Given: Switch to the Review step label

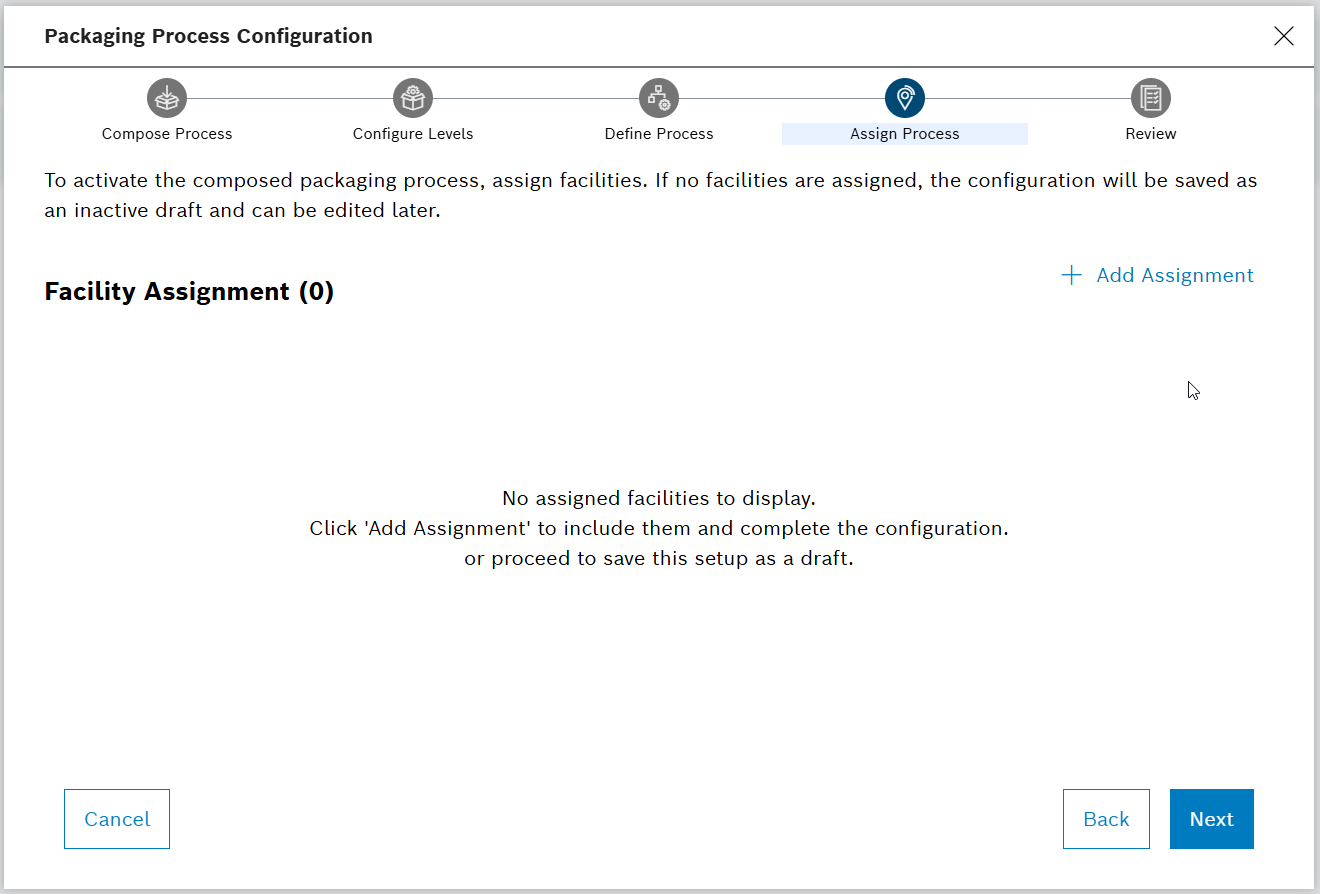Looking at the screenshot, I should coord(1150,133).
